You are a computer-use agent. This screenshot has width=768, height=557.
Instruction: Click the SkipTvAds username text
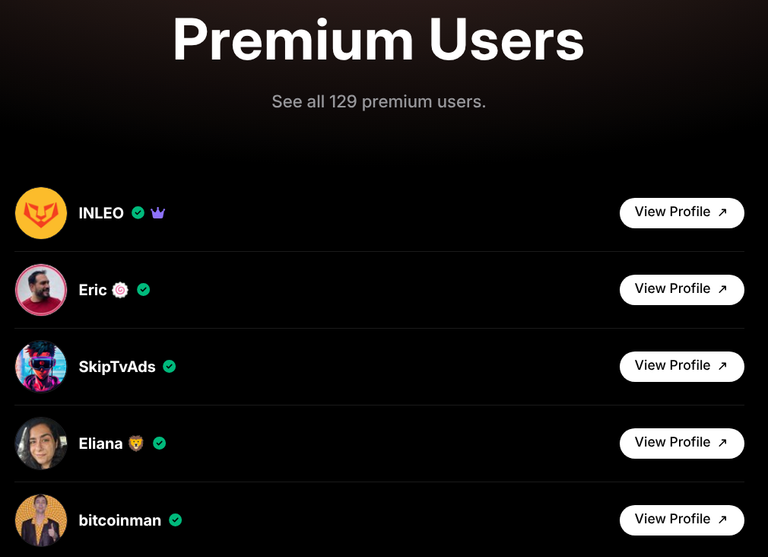(117, 367)
